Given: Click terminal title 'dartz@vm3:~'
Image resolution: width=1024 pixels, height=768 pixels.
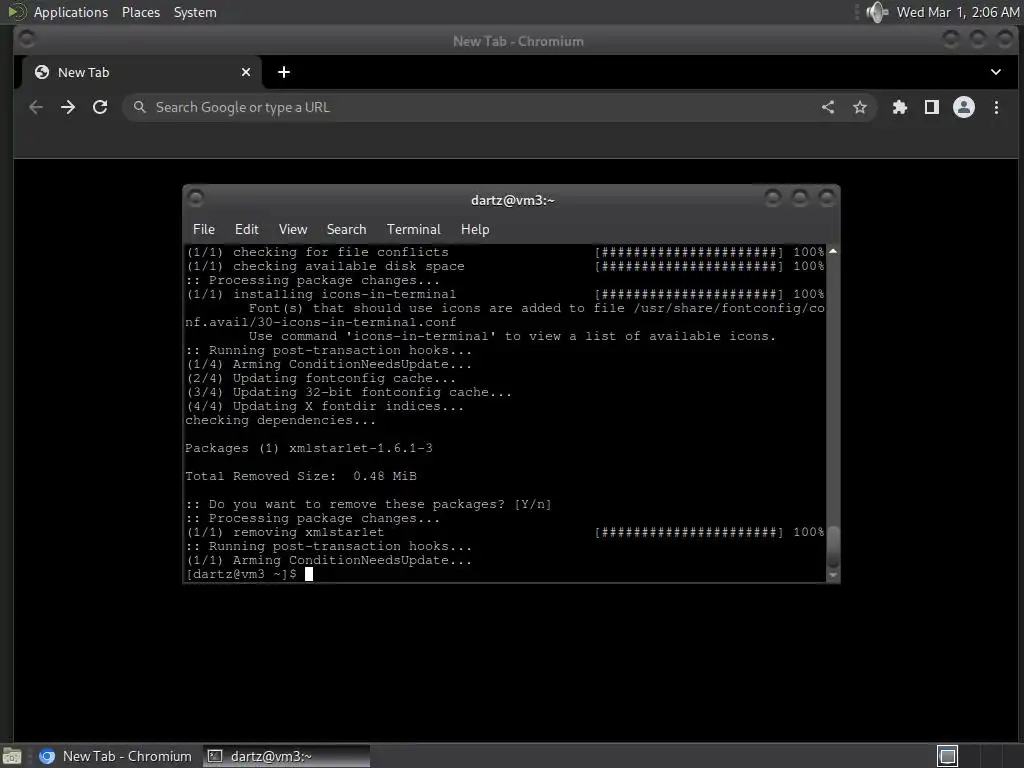Looking at the screenshot, I should click(513, 200).
